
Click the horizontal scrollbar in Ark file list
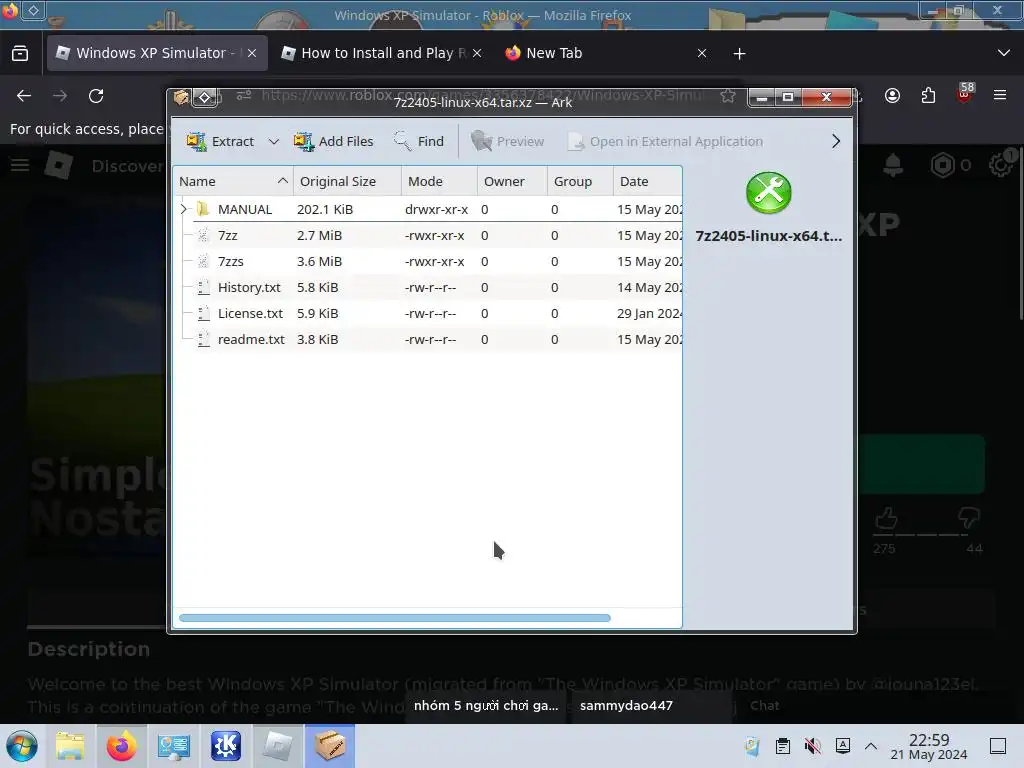click(x=394, y=618)
